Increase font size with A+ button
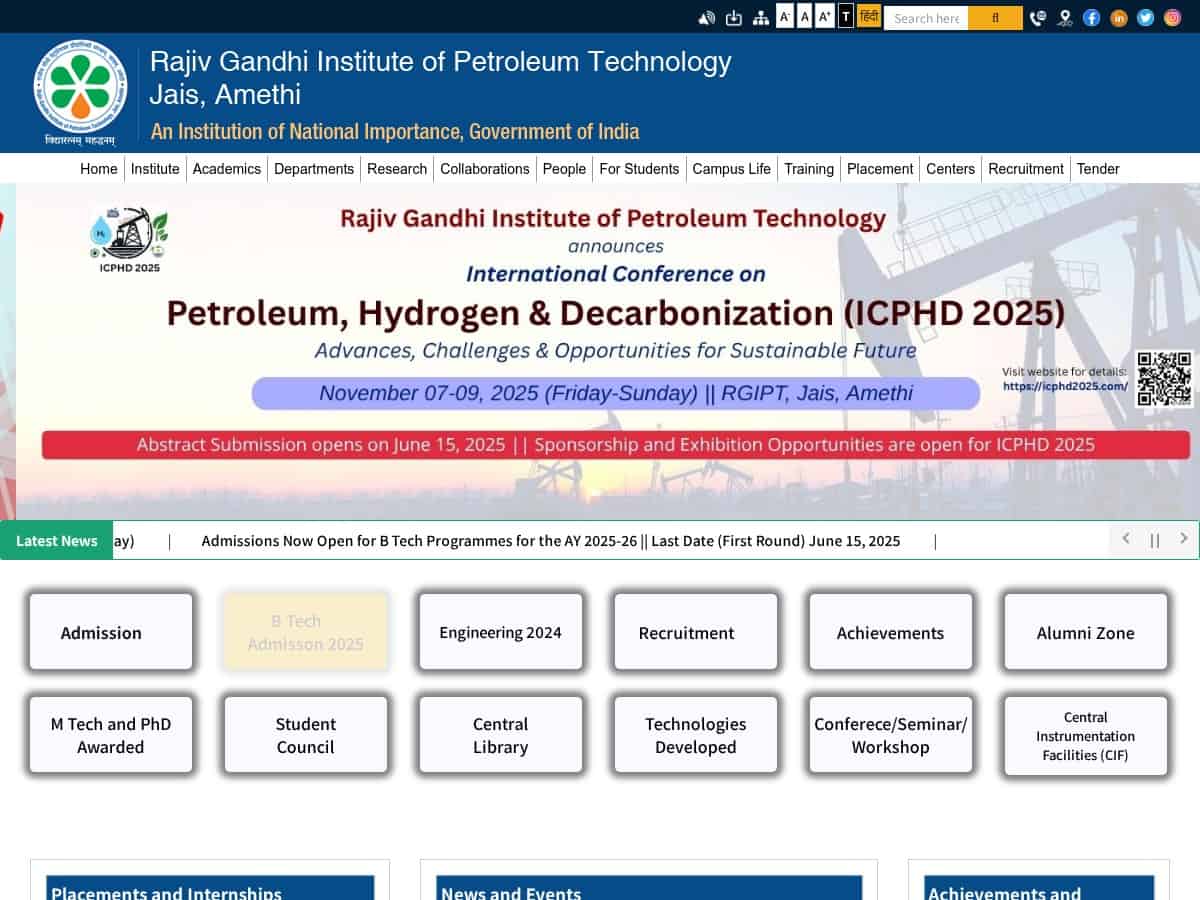The height and width of the screenshot is (900, 1200). pyautogui.click(x=825, y=16)
